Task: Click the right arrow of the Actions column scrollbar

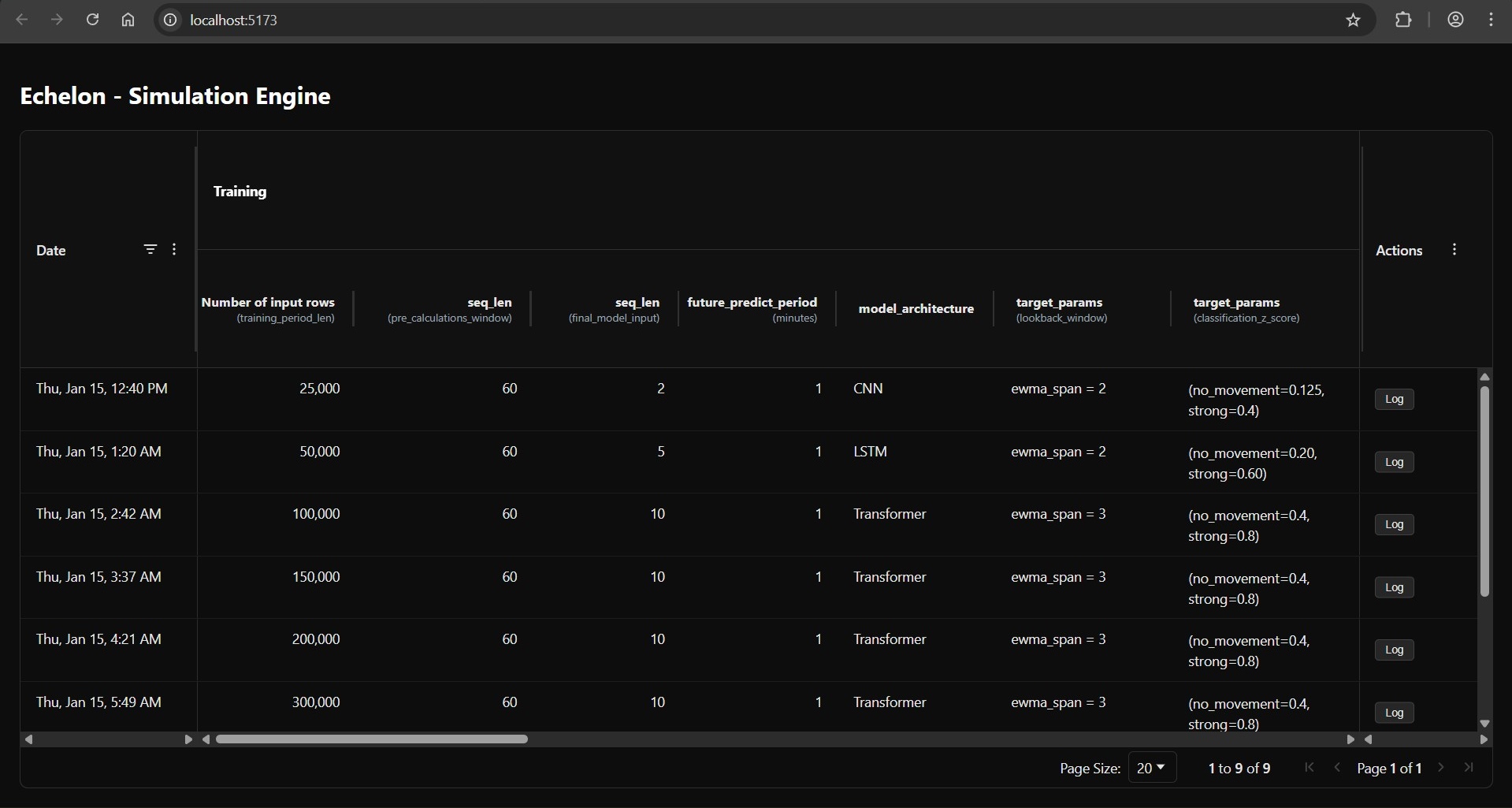Action: tap(1484, 739)
